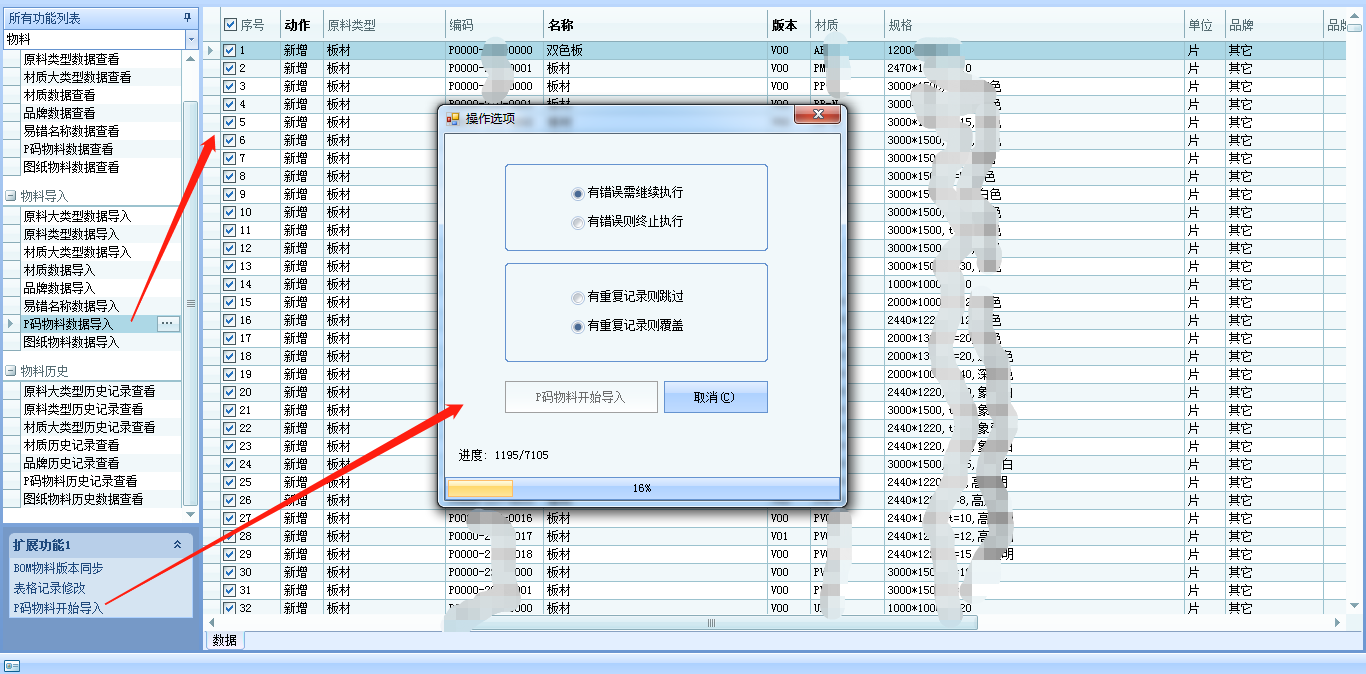Toggle the select-all checkbox beside 序号 header
This screenshot has height=674, width=1366.
coord(231,25)
